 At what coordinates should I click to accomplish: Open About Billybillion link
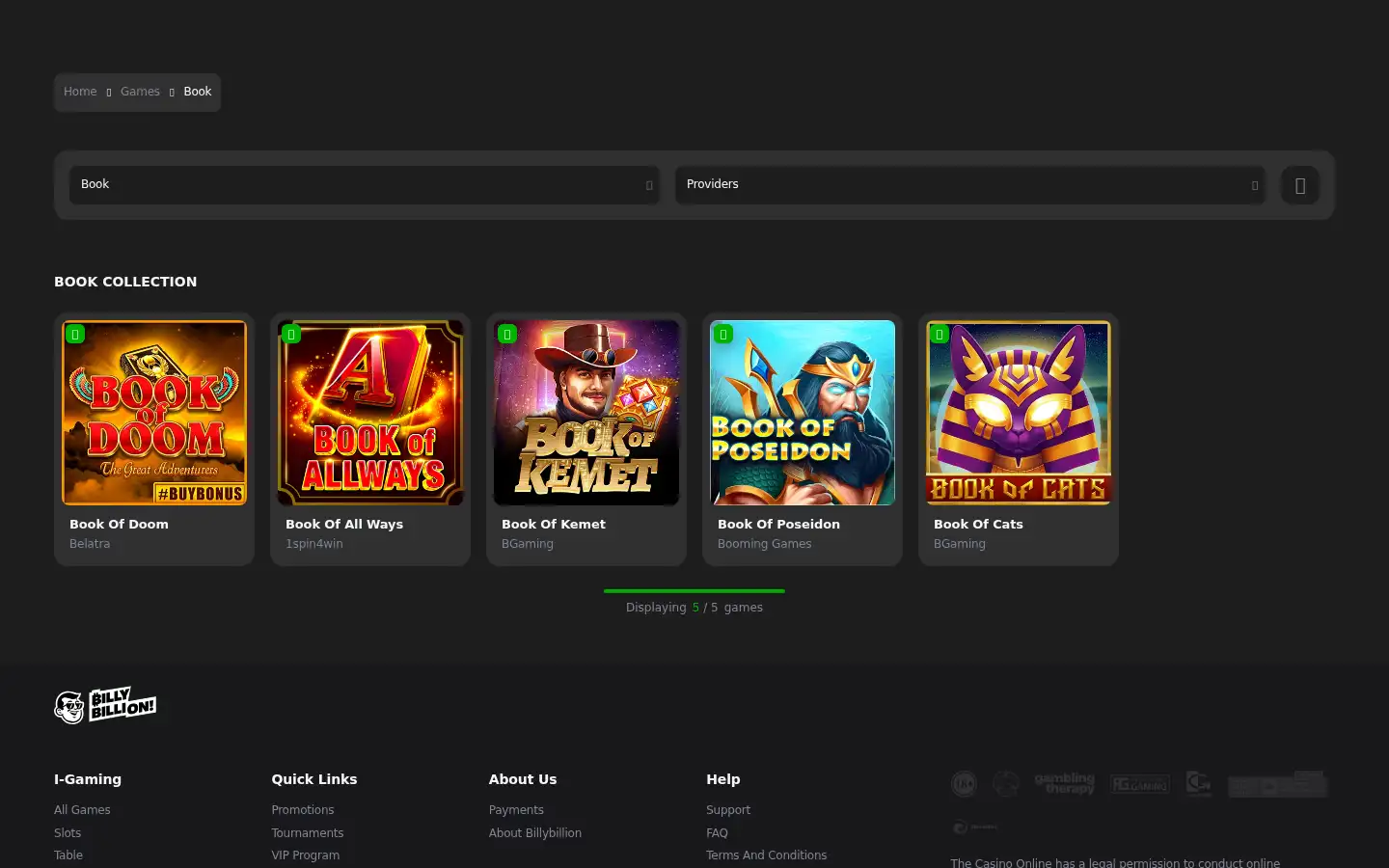point(535,833)
